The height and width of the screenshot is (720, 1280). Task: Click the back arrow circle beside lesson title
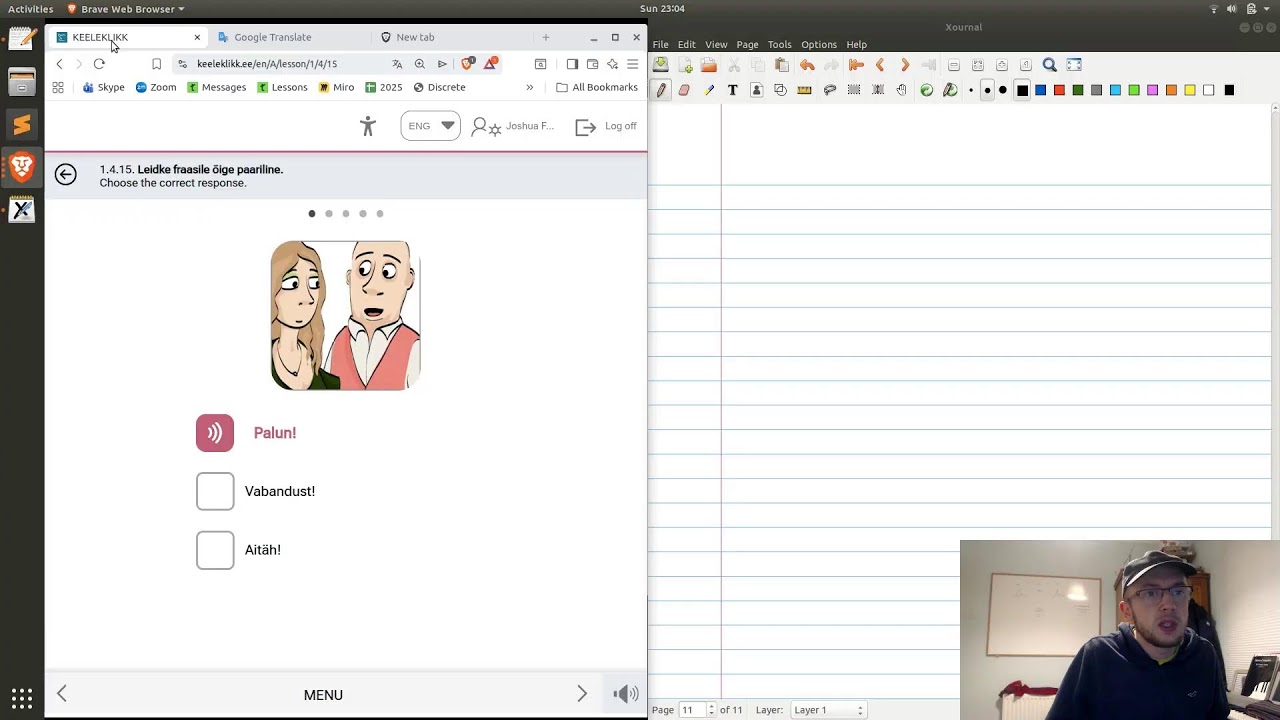pos(66,175)
